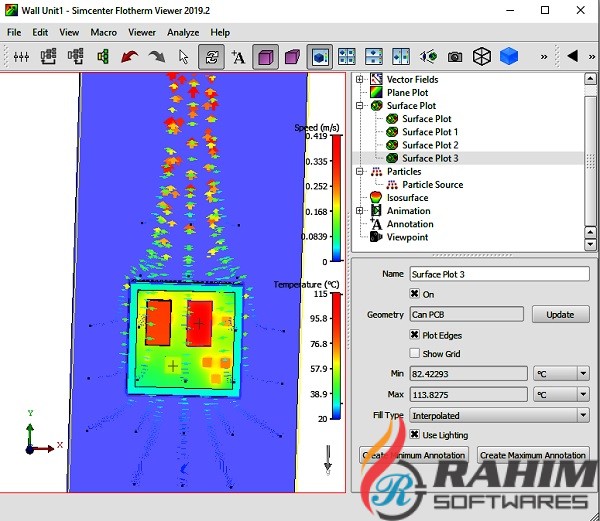Click the redo gray arrow icon
The height and width of the screenshot is (521, 600).
tap(157, 57)
